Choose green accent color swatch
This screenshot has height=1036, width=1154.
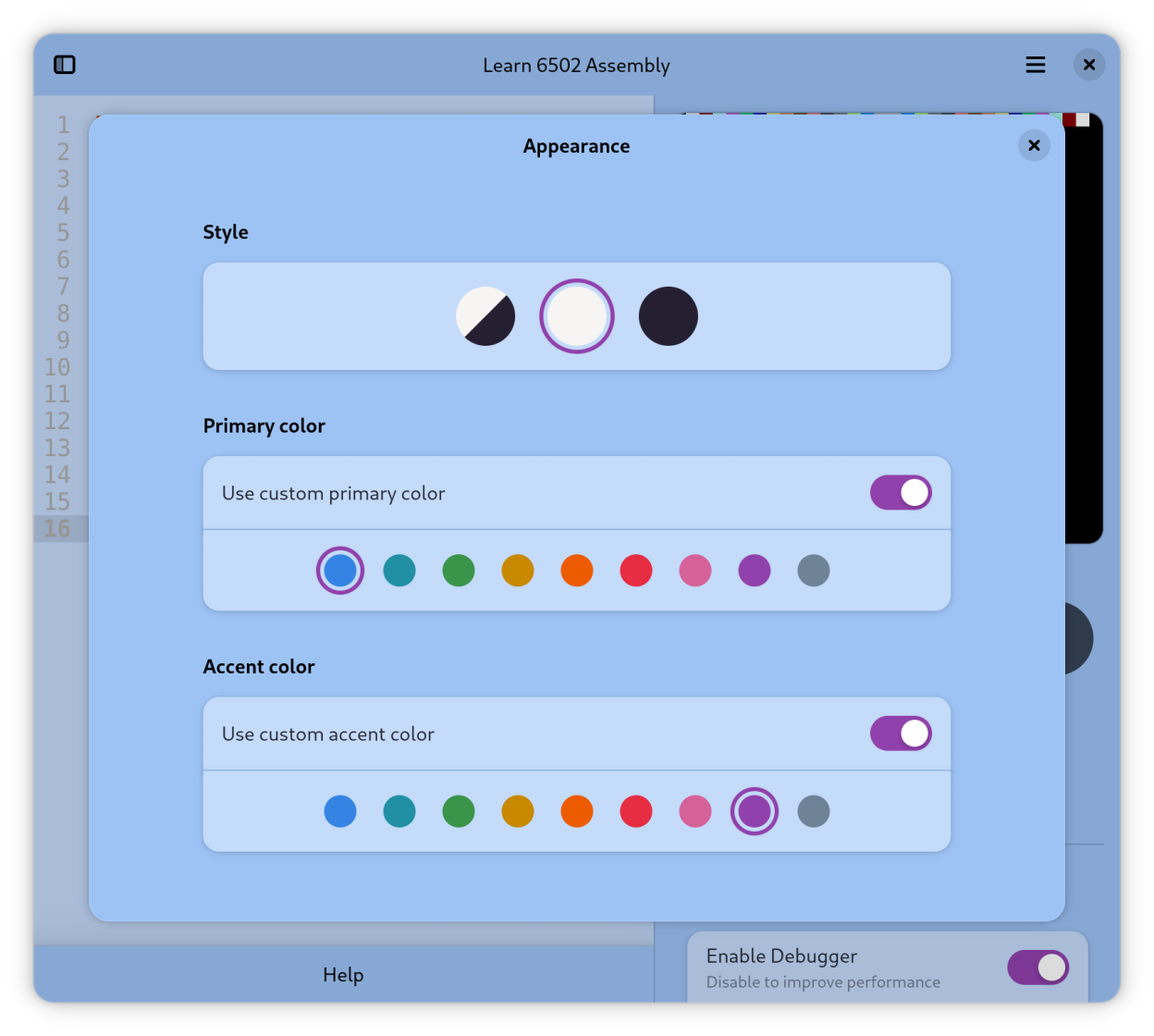point(459,811)
